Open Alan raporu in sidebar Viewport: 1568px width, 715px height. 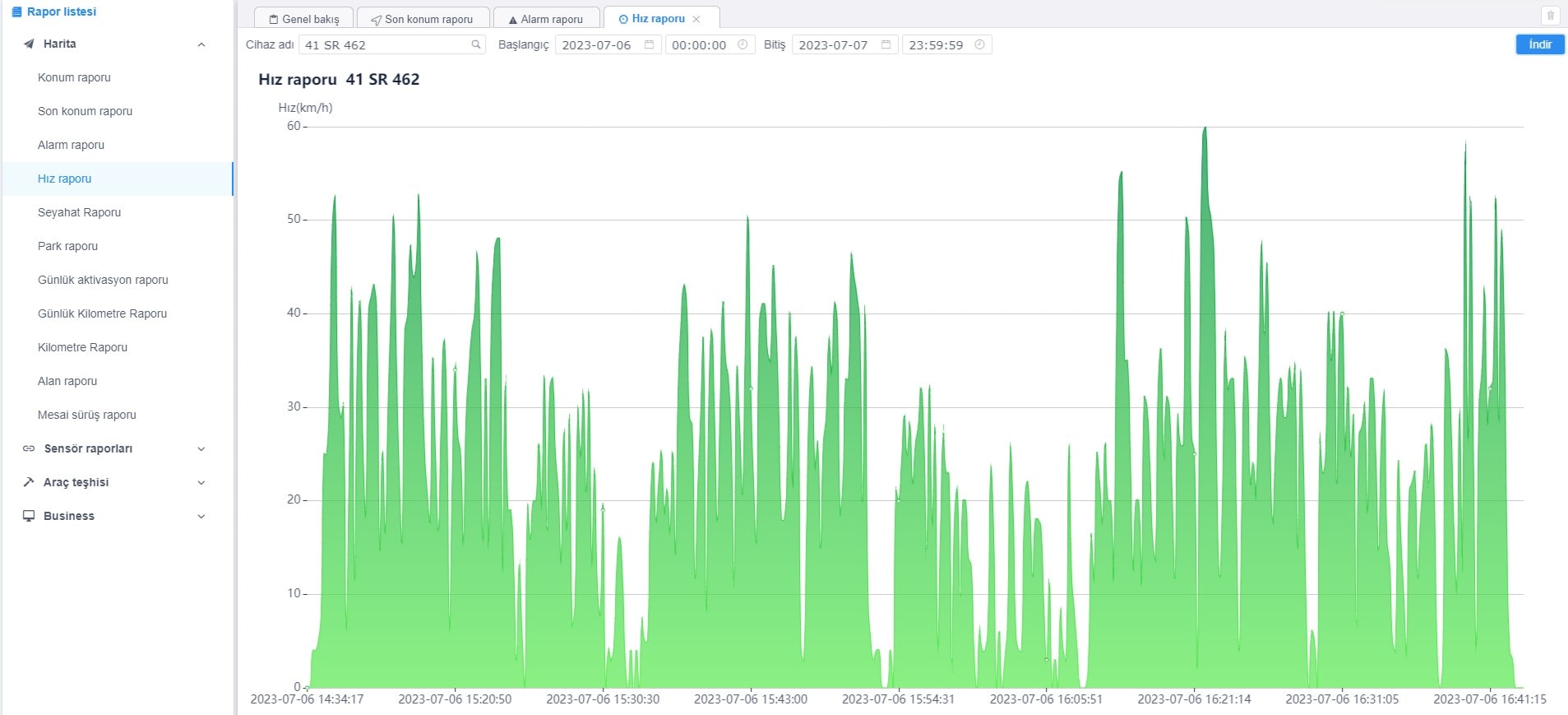click(x=67, y=381)
